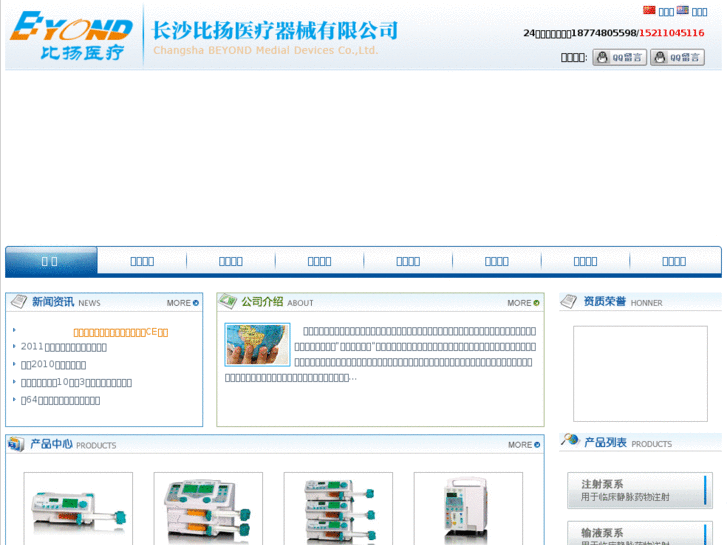Click the product center PRODUCTS folder icon
The height and width of the screenshot is (545, 727).
16,444
